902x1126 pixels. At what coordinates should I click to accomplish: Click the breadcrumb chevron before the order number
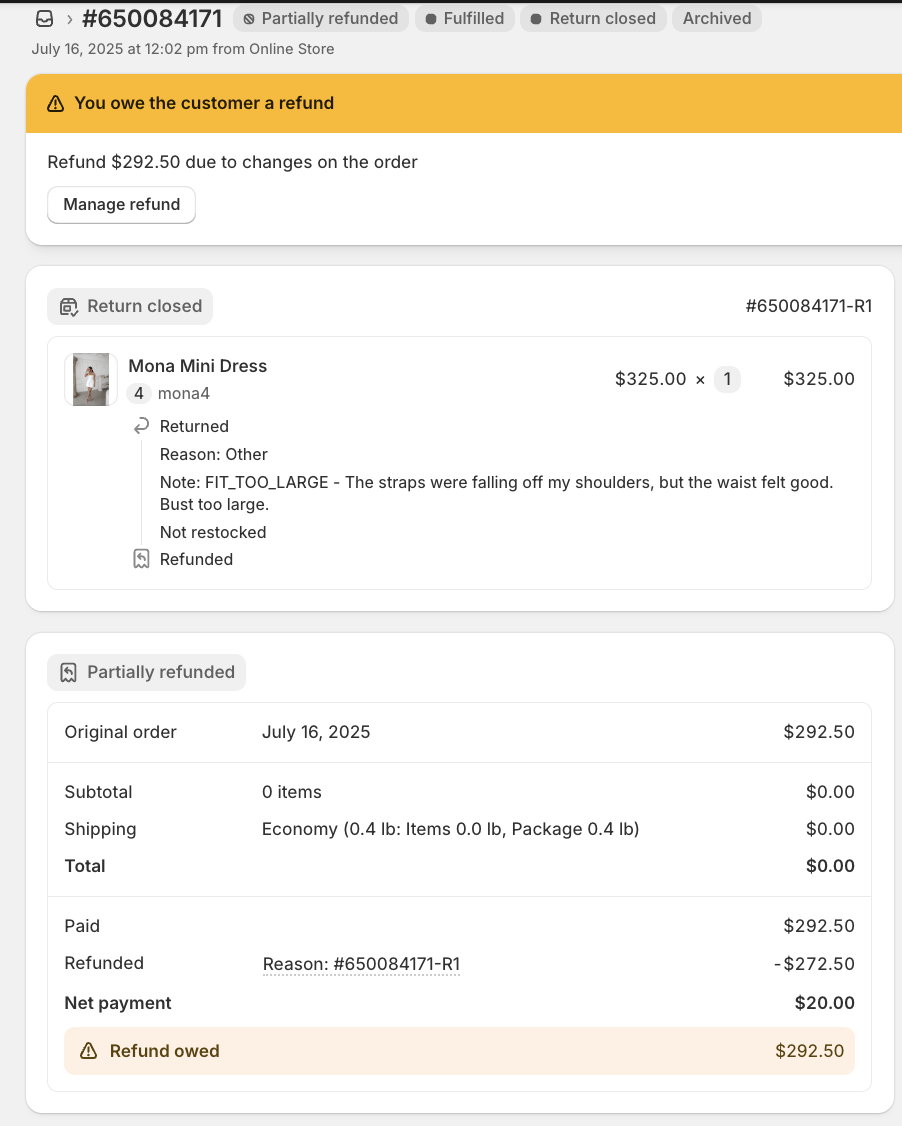click(x=70, y=19)
